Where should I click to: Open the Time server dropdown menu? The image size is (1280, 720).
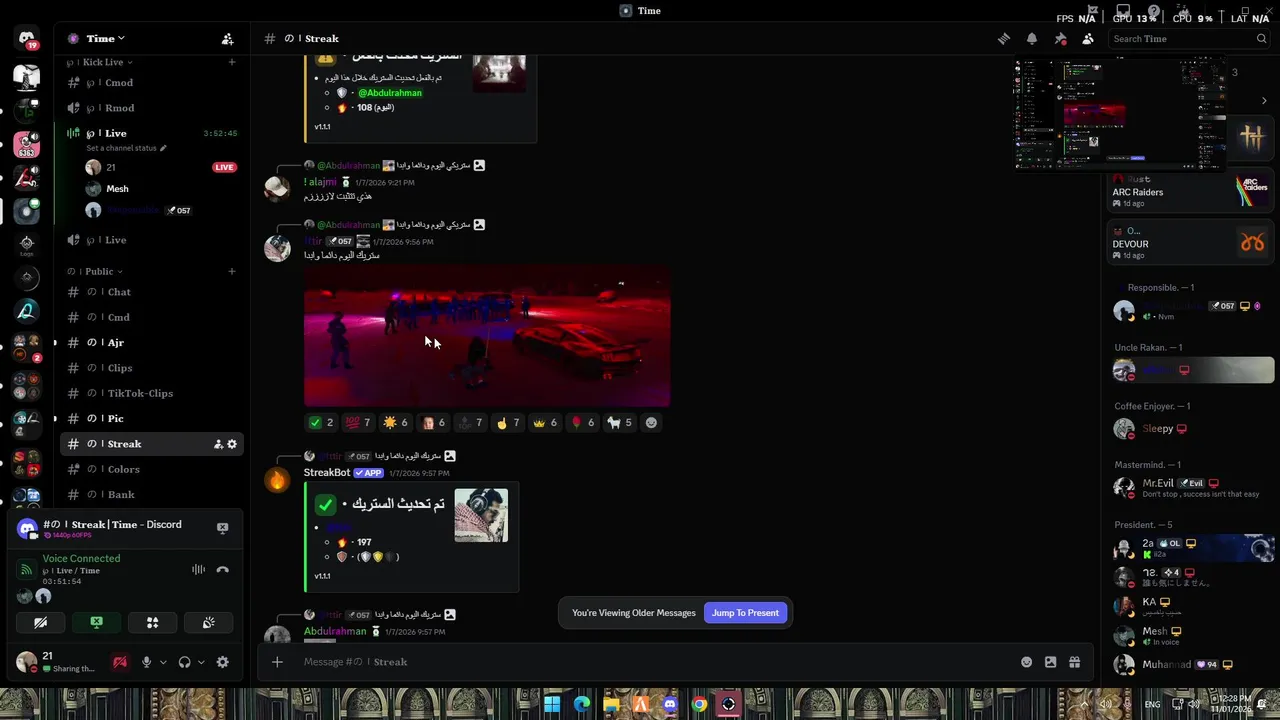pos(104,39)
